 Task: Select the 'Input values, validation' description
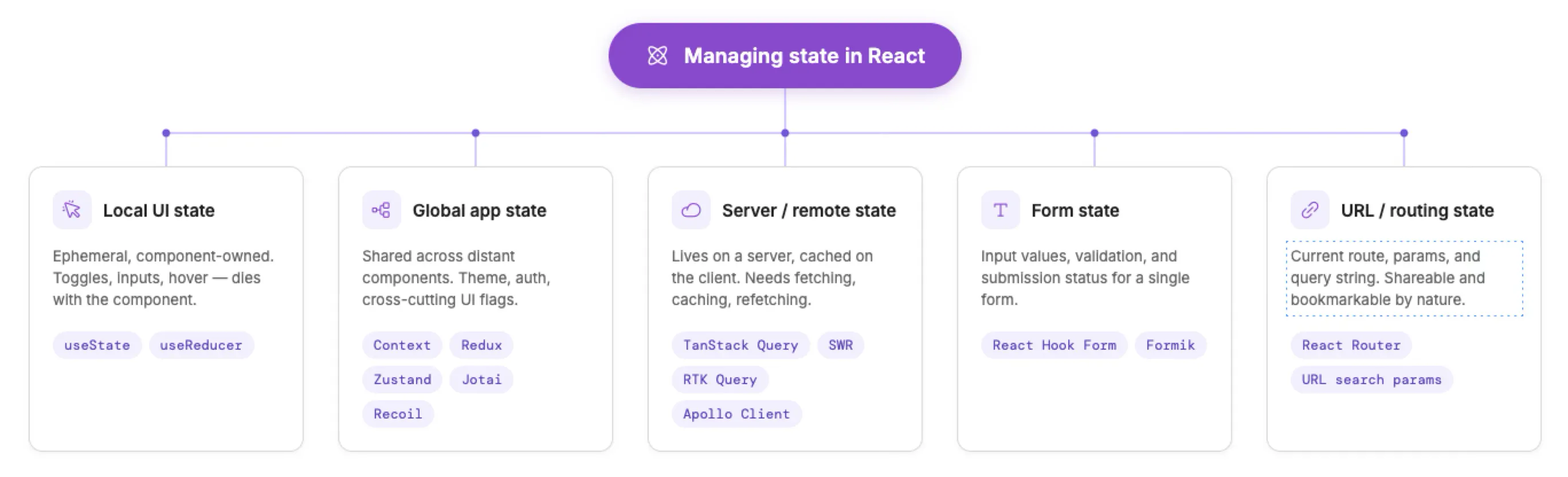[x=1085, y=278]
